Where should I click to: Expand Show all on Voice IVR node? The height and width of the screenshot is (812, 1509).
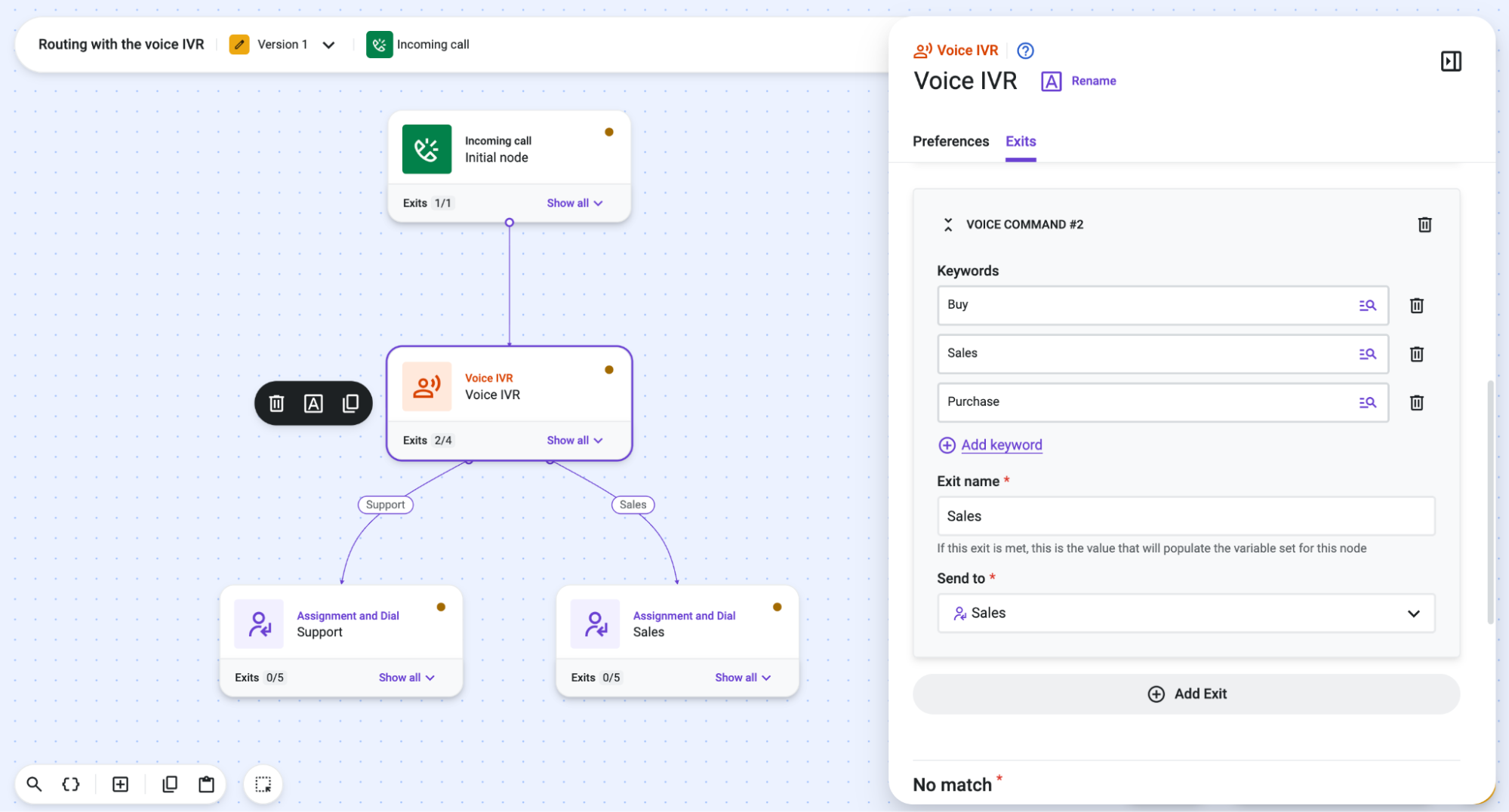coord(574,440)
